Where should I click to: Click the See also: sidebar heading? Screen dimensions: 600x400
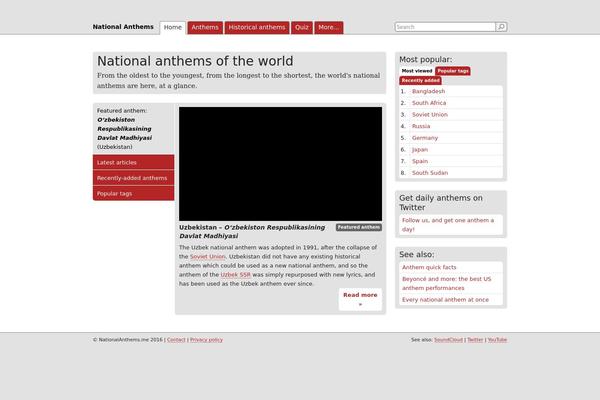click(x=417, y=254)
